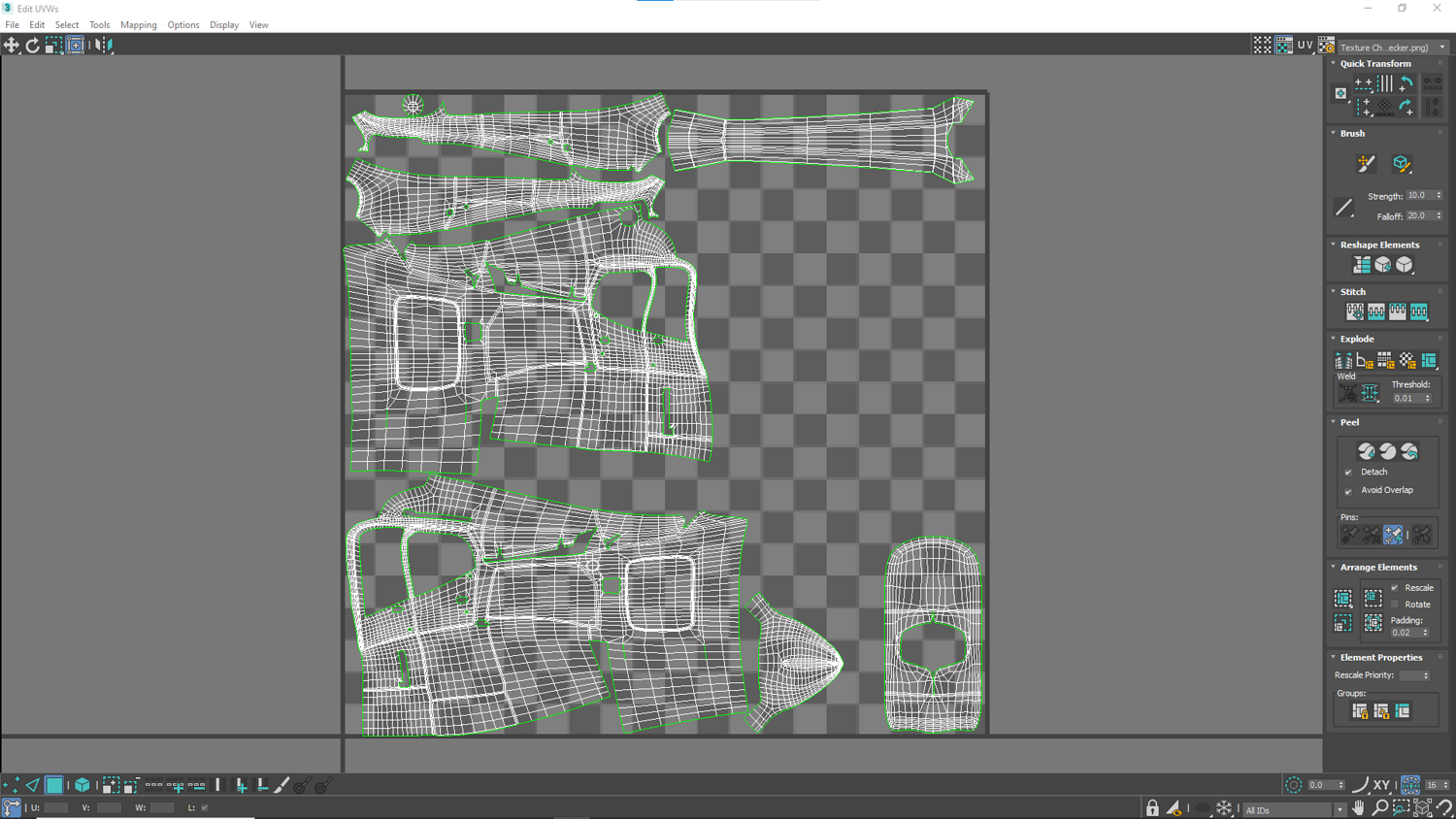The height and width of the screenshot is (819, 1456).
Task: Open the Mapping menu
Action: [139, 25]
